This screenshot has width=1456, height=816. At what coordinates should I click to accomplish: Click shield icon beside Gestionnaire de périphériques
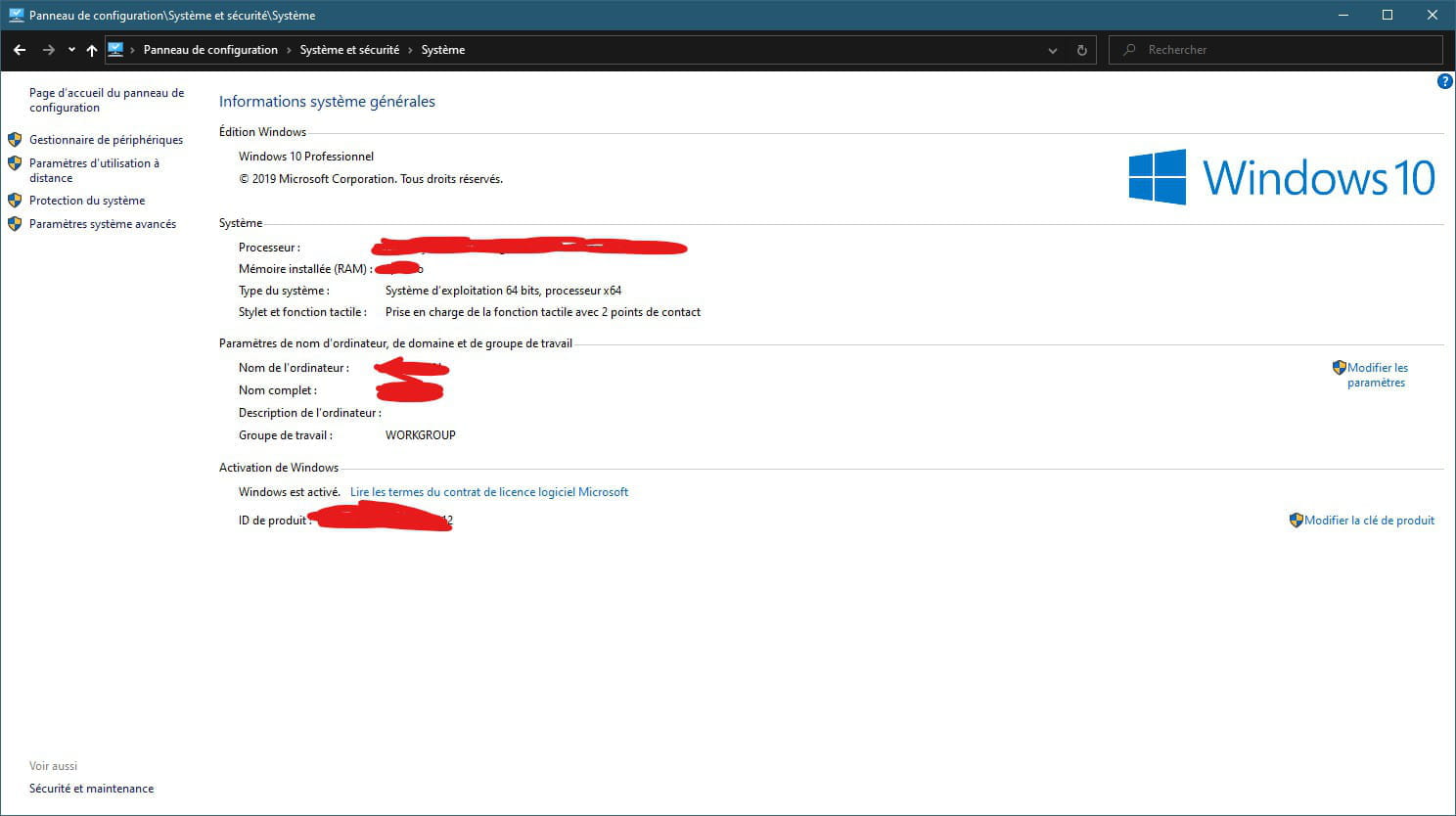click(x=15, y=140)
